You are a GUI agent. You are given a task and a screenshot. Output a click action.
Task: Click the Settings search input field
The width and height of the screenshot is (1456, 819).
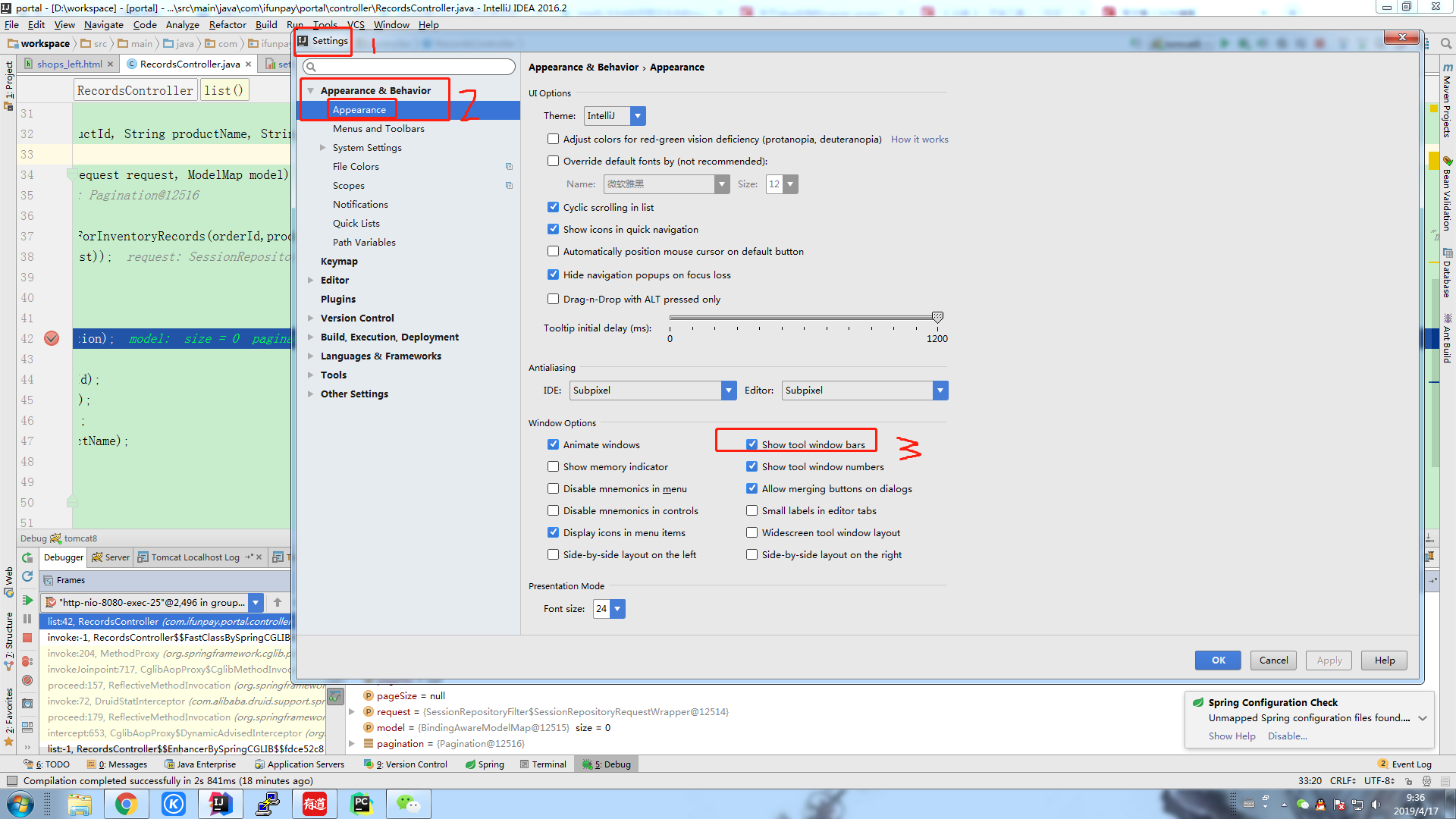tap(409, 66)
